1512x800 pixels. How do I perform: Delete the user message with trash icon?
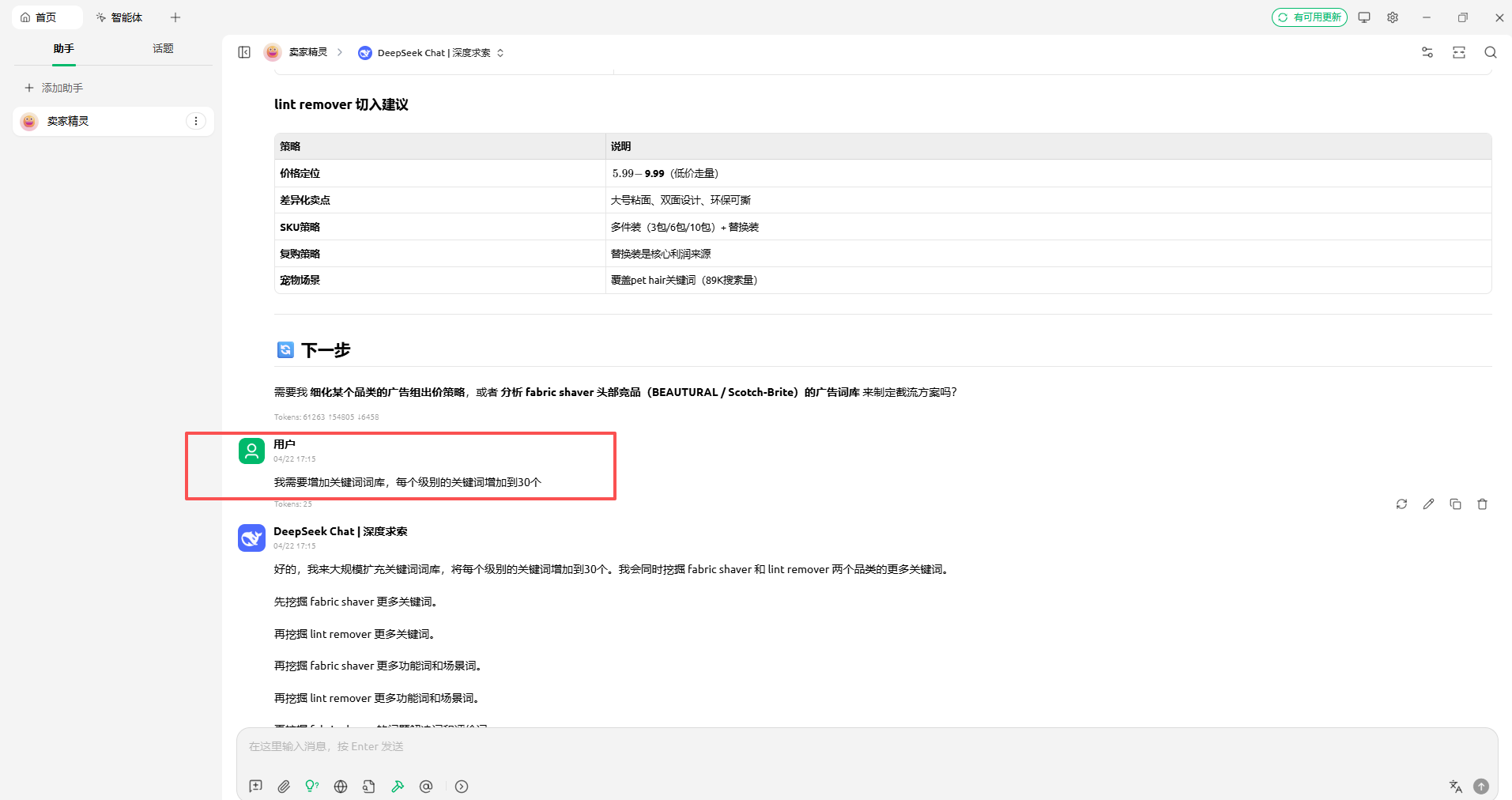coord(1482,504)
